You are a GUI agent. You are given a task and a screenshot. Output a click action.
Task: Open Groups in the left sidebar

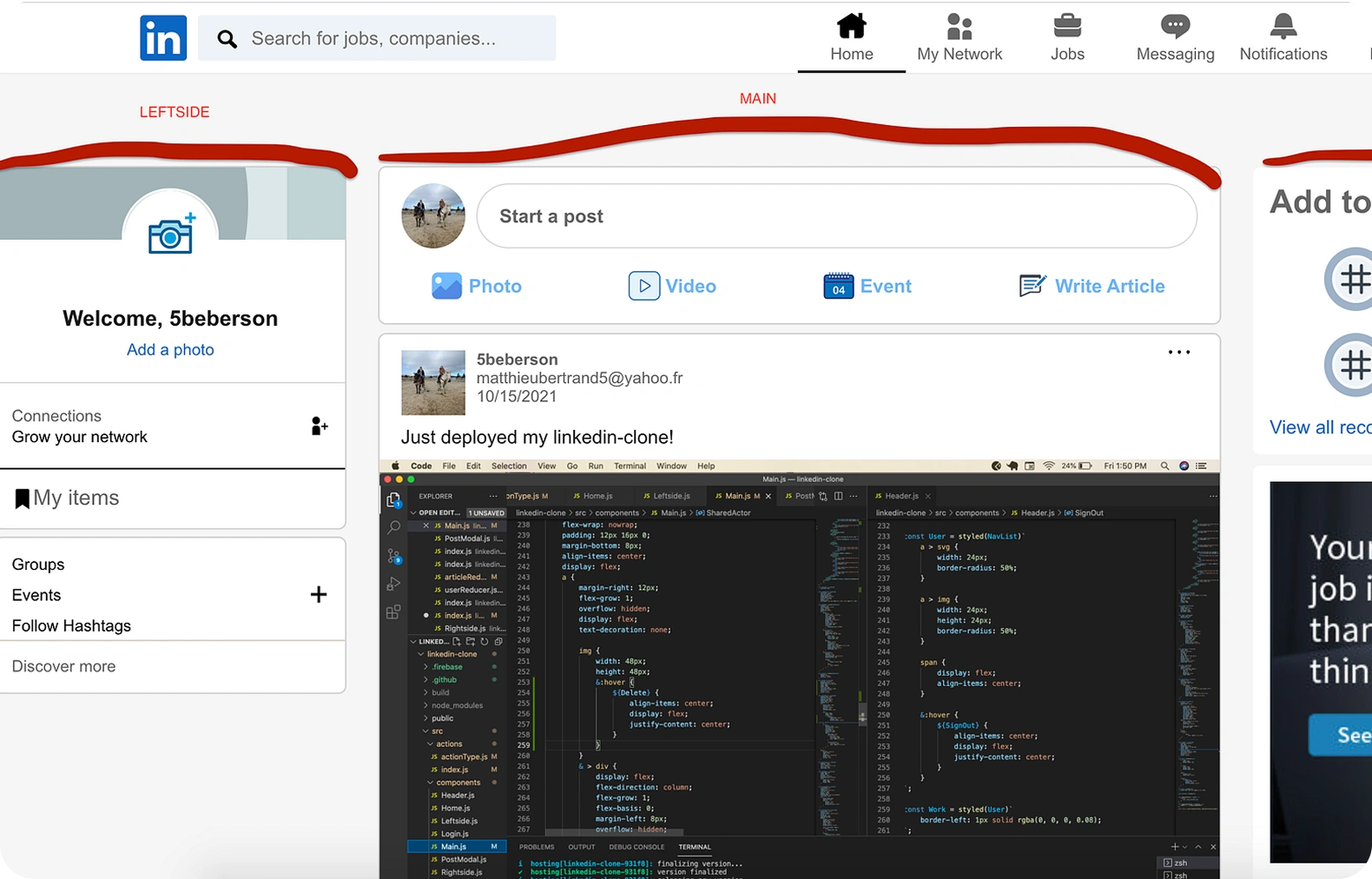[38, 565]
